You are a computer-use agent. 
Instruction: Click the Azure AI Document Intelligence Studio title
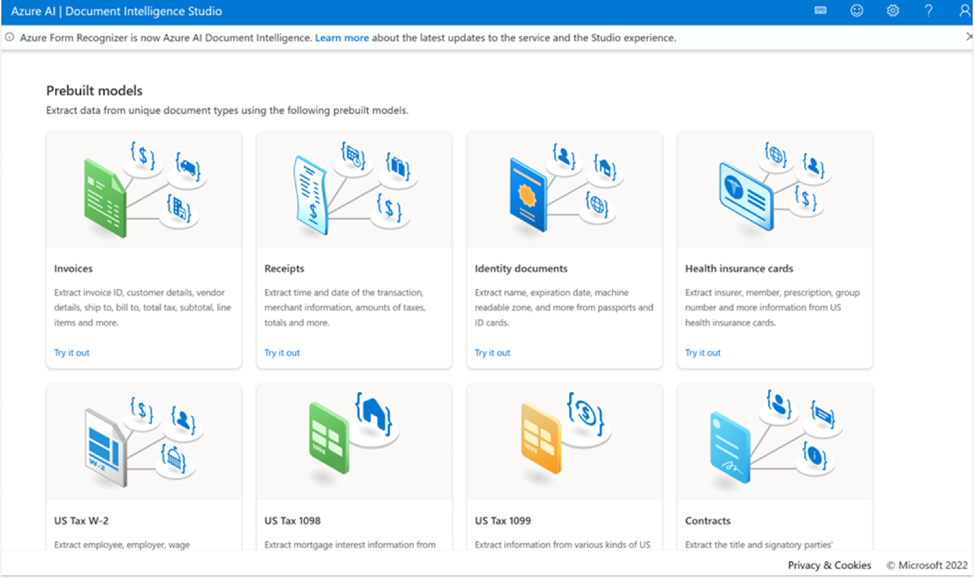click(x=116, y=11)
